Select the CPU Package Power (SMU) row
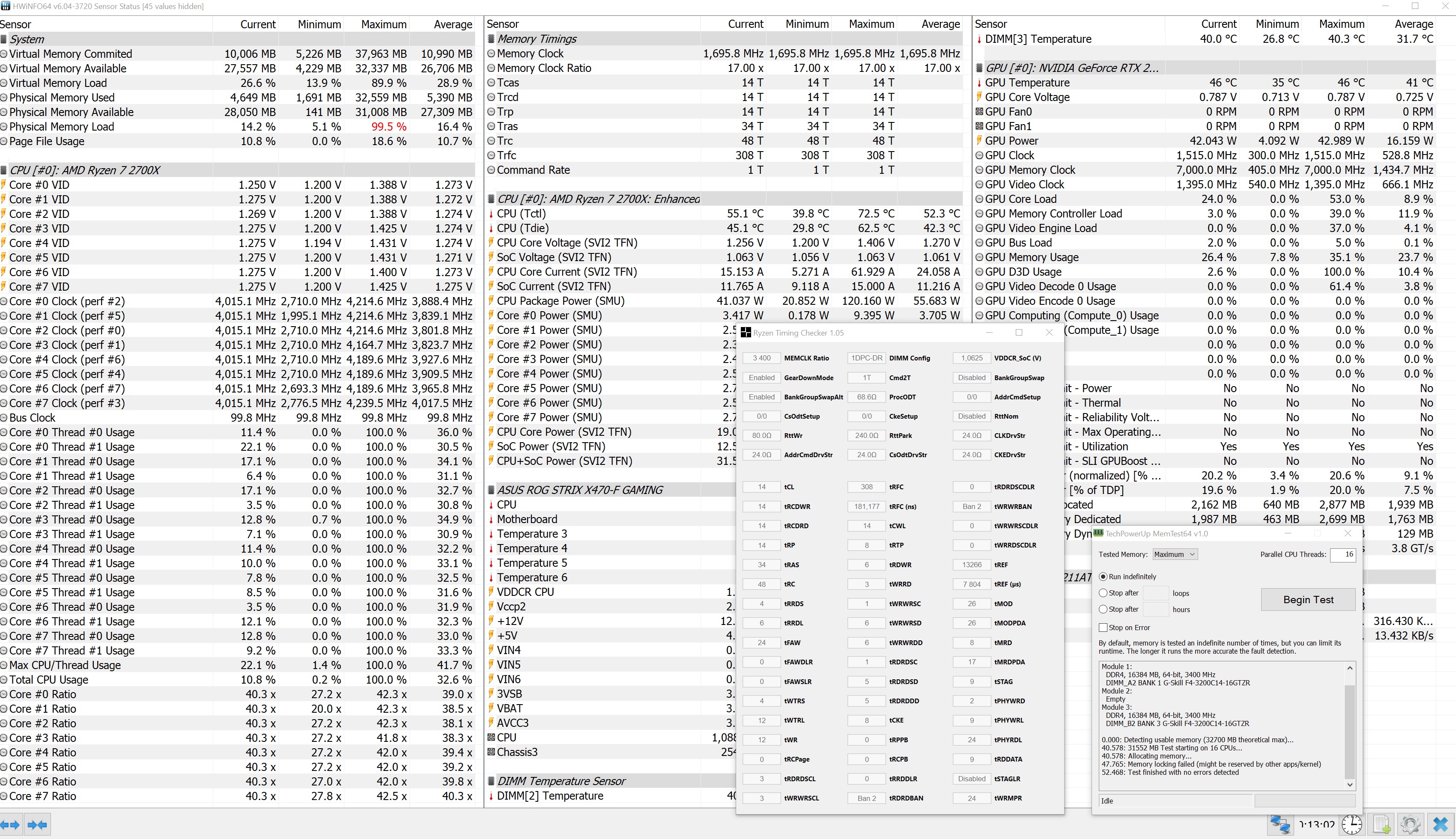This screenshot has height=839, width=1456. (x=724, y=301)
